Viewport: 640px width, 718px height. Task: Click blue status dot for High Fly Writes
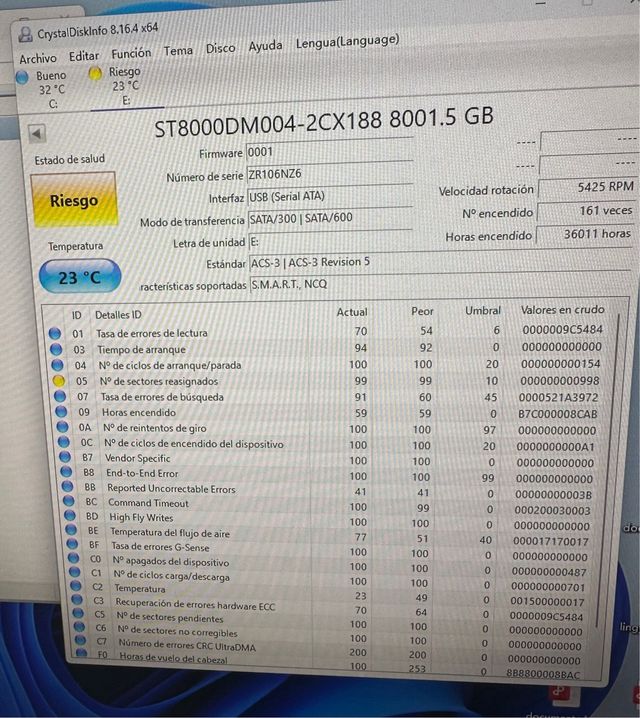click(70, 515)
